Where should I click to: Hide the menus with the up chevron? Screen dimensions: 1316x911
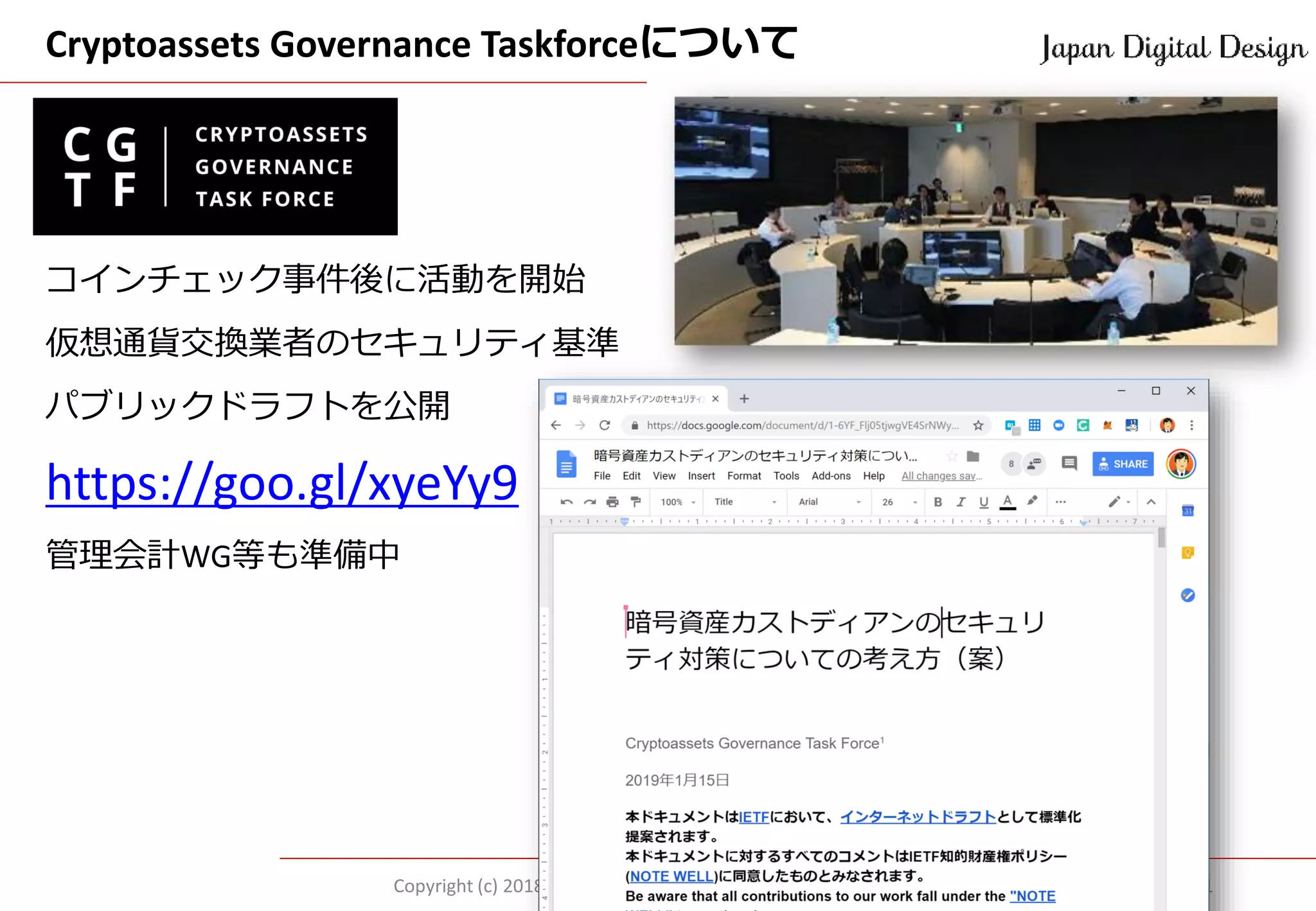1151,502
